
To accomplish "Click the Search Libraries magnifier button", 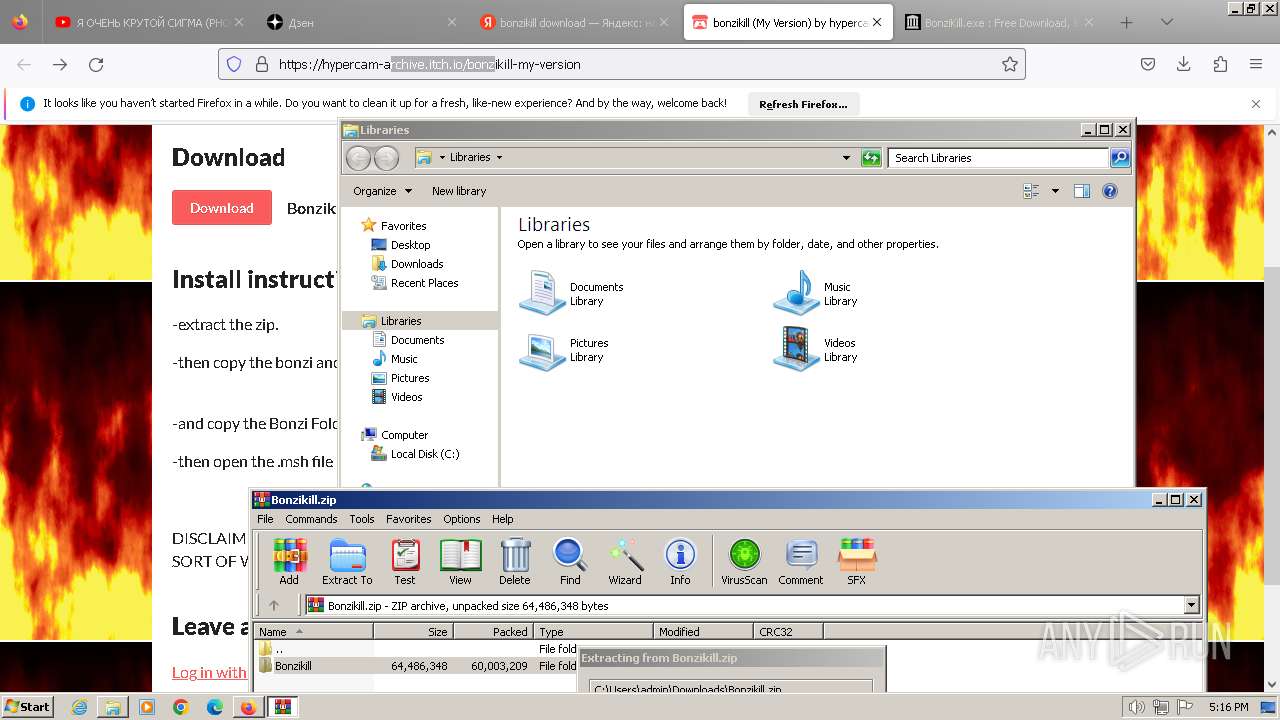I will coord(1120,158).
